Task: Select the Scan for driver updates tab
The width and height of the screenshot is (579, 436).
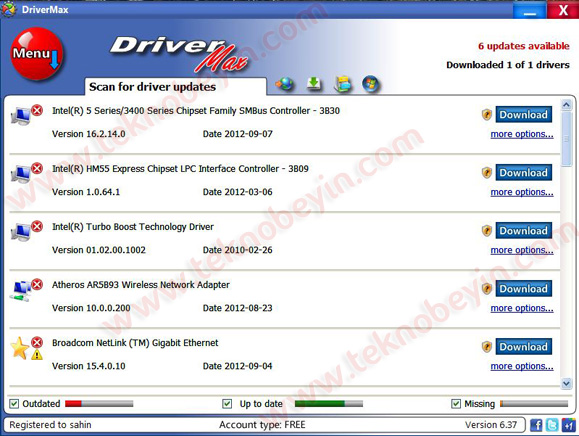Action: point(175,87)
